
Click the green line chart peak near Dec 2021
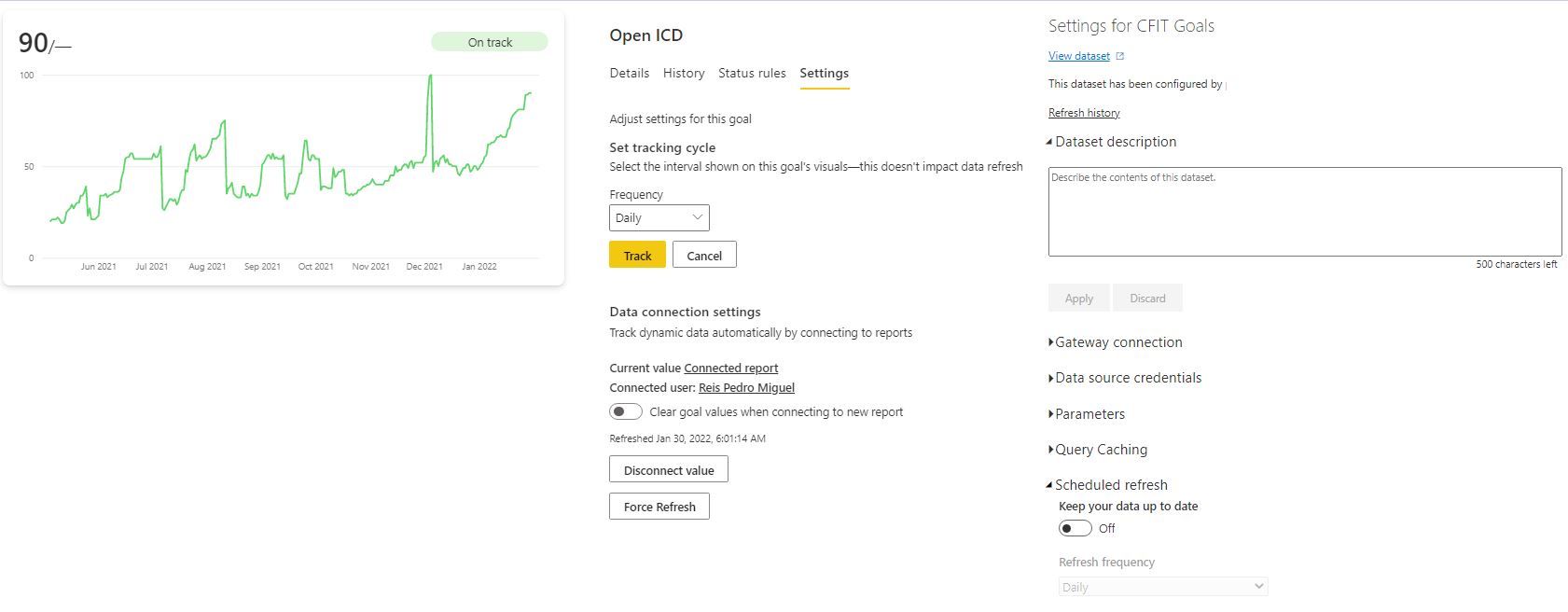click(430, 76)
